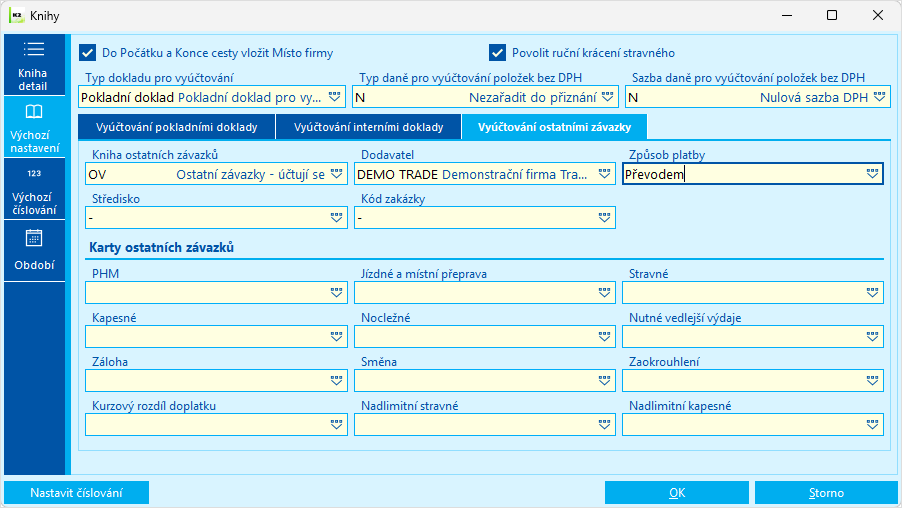The height and width of the screenshot is (508, 902).
Task: Open 'Nutné vedlejší výdaje' dropdown
Action: tap(872, 337)
